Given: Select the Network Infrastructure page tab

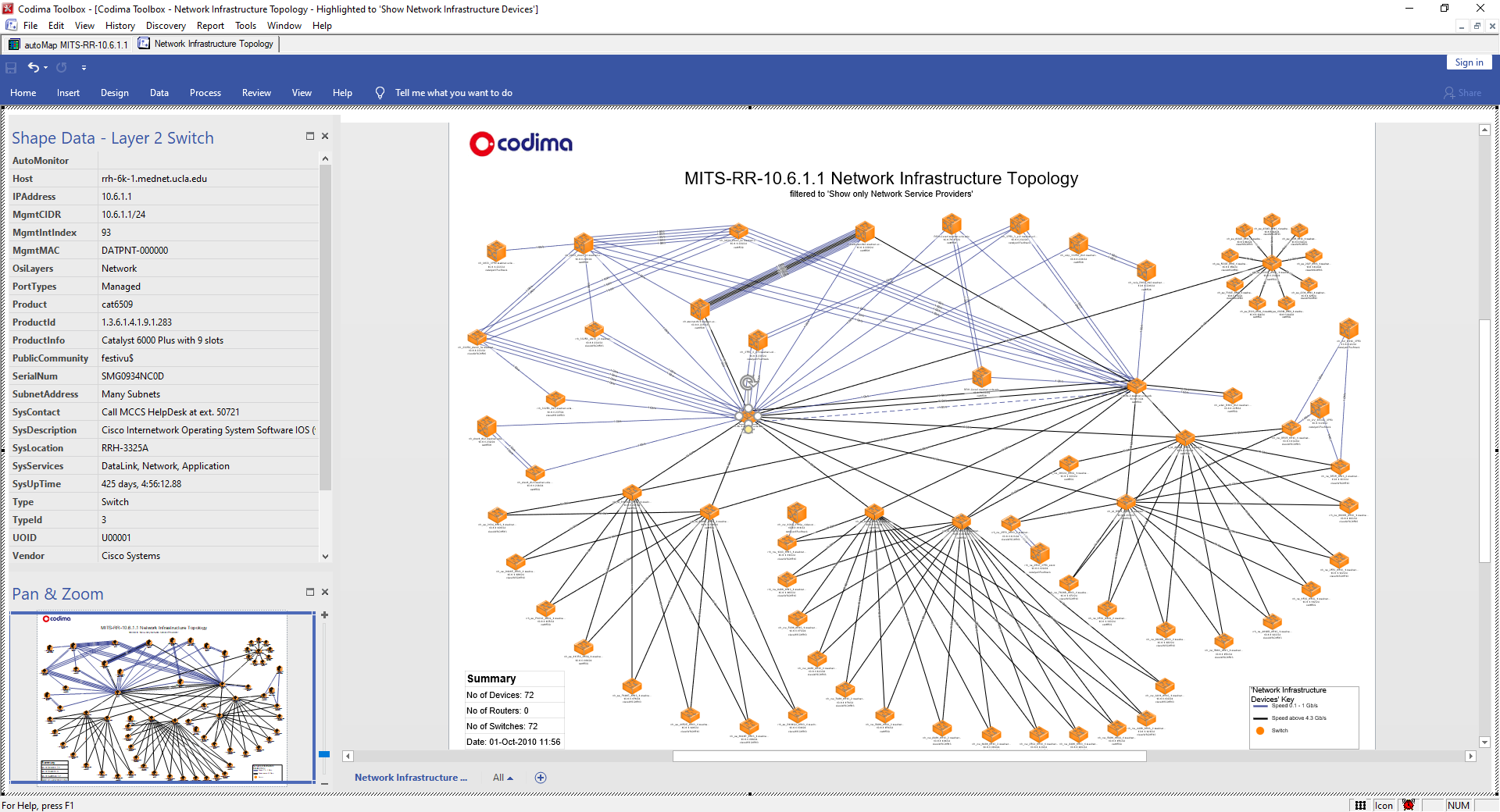Looking at the screenshot, I should pyautogui.click(x=410, y=778).
